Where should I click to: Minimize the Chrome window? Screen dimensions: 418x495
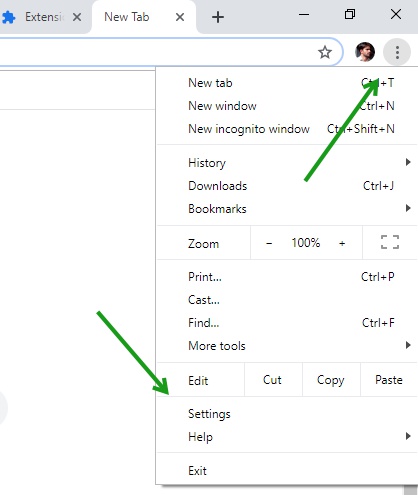coord(304,15)
